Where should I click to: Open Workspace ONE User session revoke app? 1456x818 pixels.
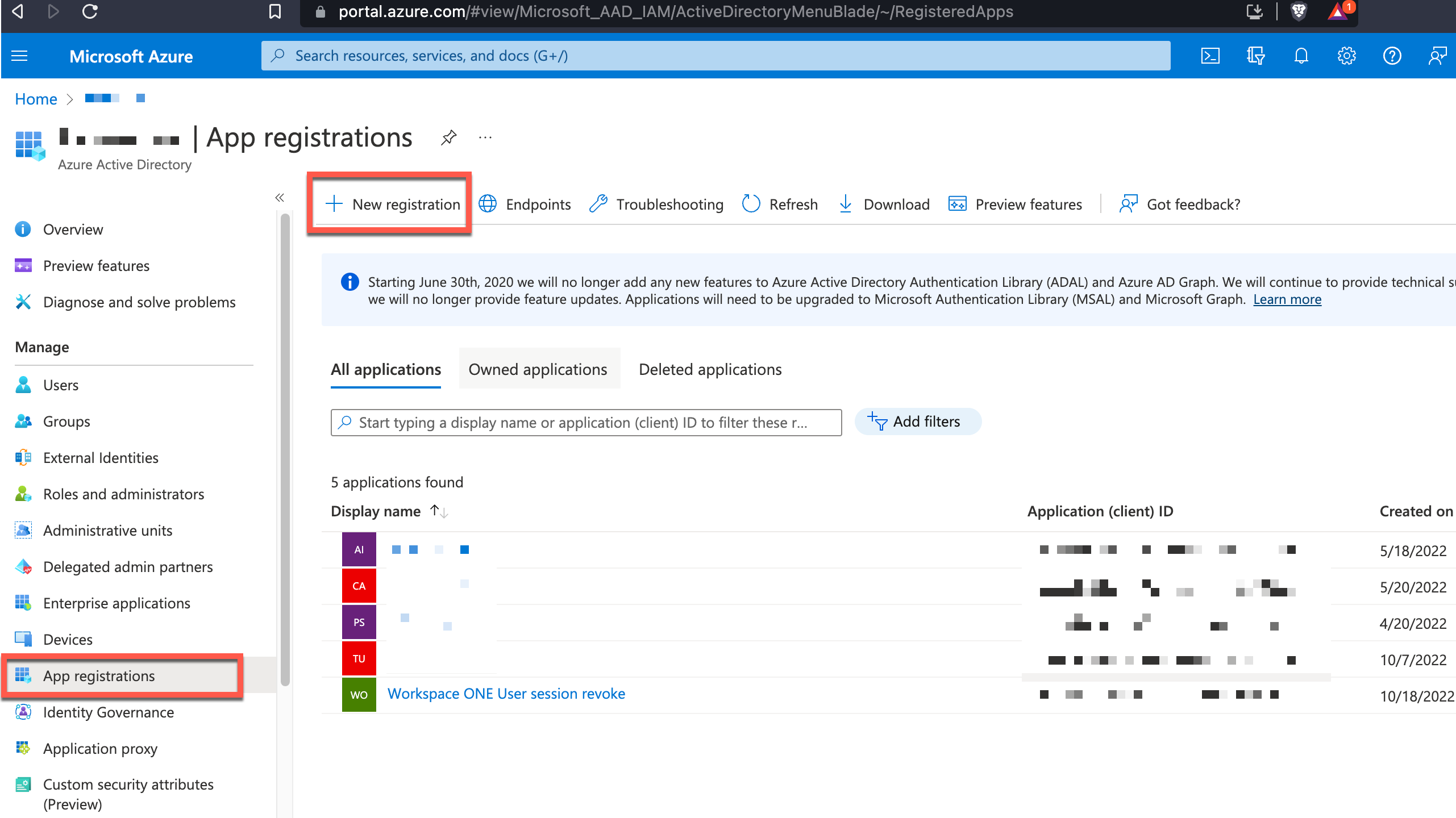(506, 694)
